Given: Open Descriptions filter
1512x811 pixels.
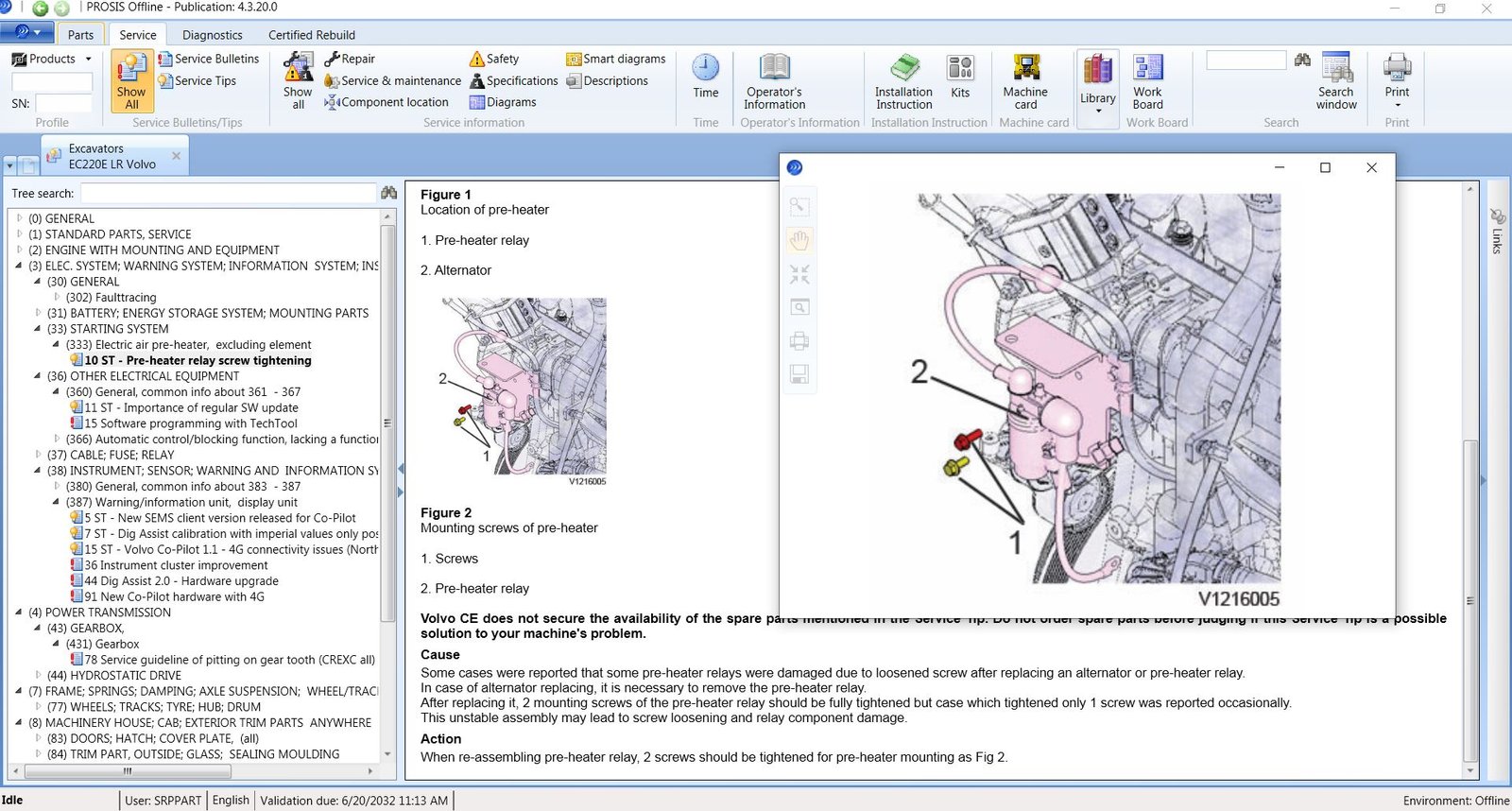Looking at the screenshot, I should (608, 81).
